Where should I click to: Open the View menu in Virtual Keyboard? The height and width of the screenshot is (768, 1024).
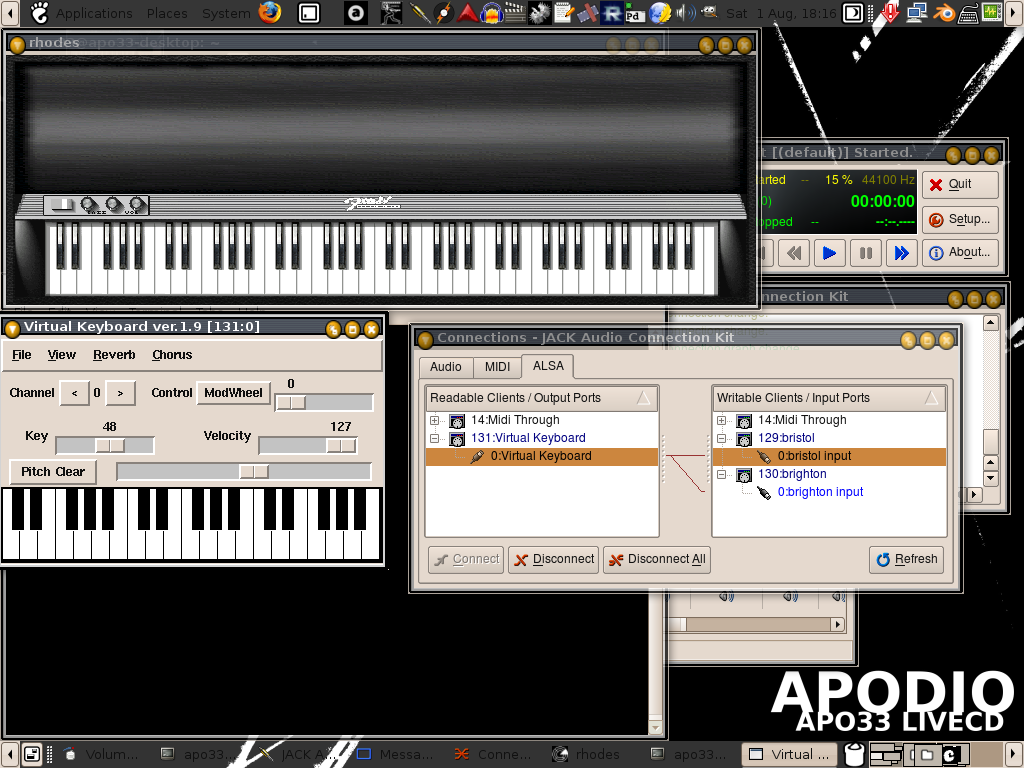[x=61, y=355]
